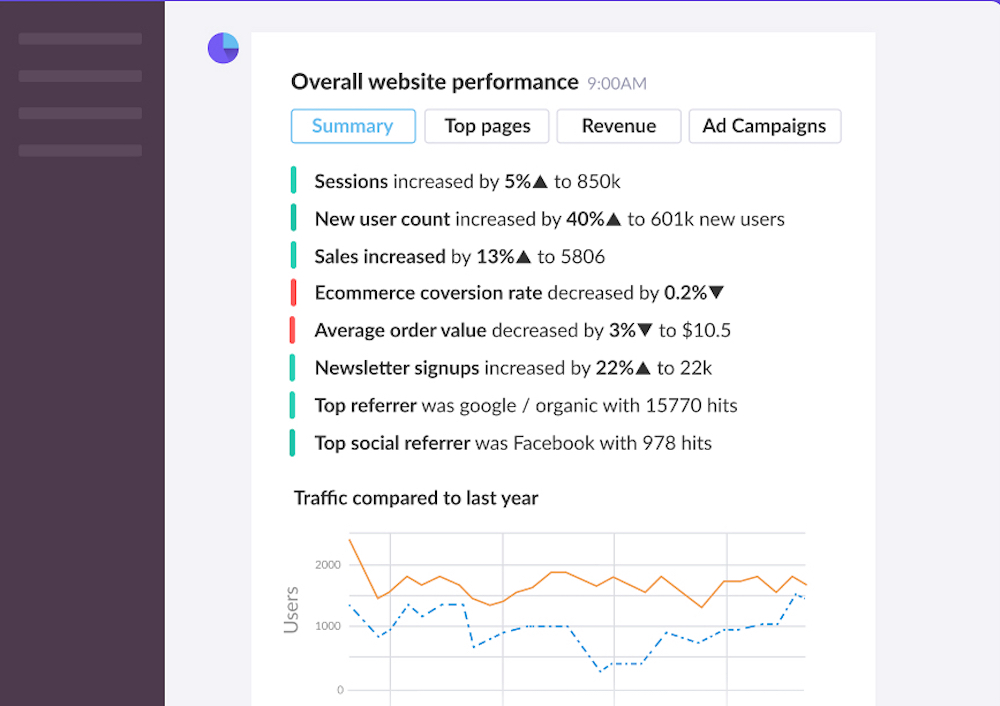The image size is (1000, 706).
Task: Click the purple pie-chart app avatar
Action: coord(223,48)
